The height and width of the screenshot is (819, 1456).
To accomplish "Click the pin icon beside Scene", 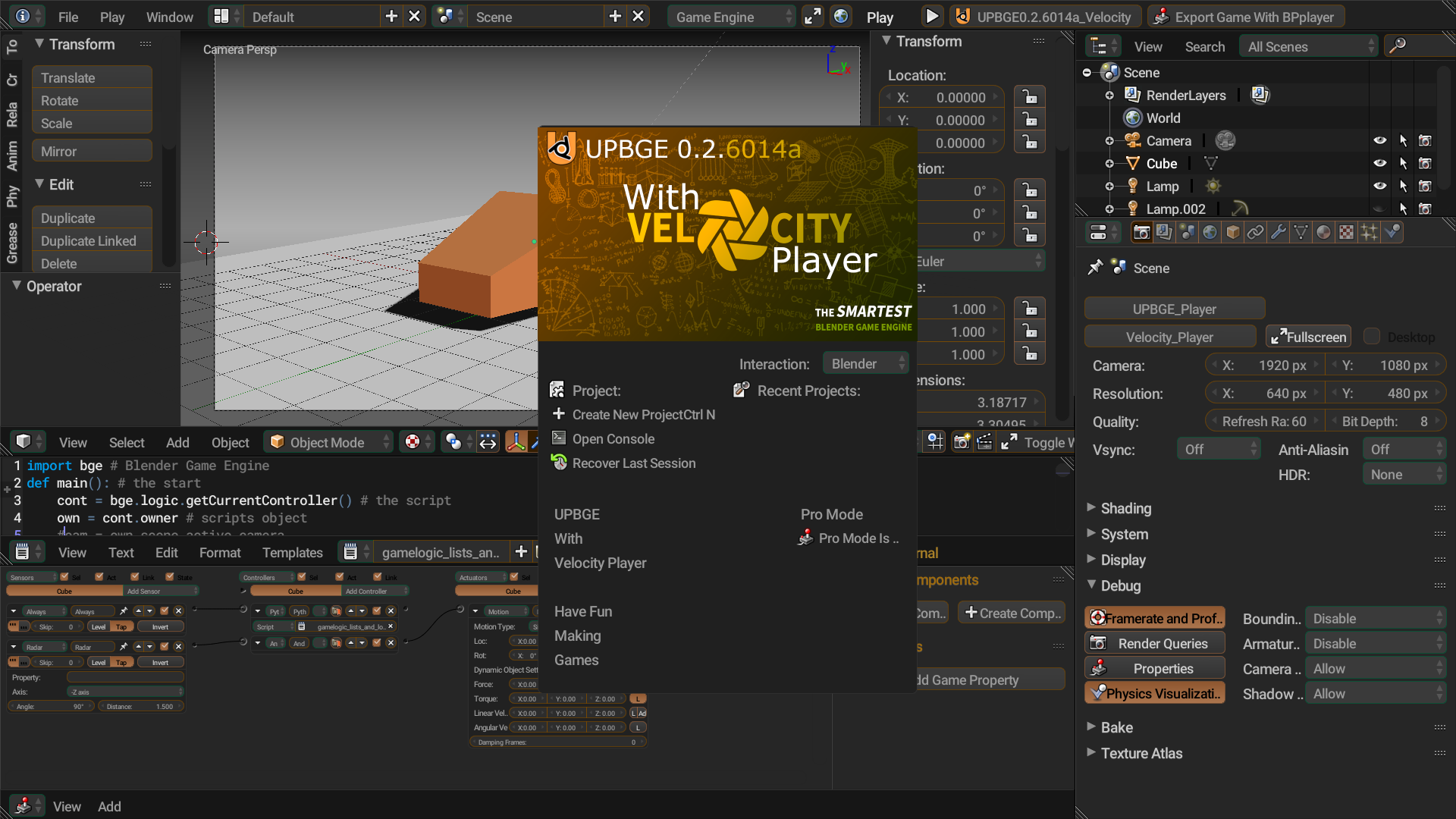I will [1095, 268].
